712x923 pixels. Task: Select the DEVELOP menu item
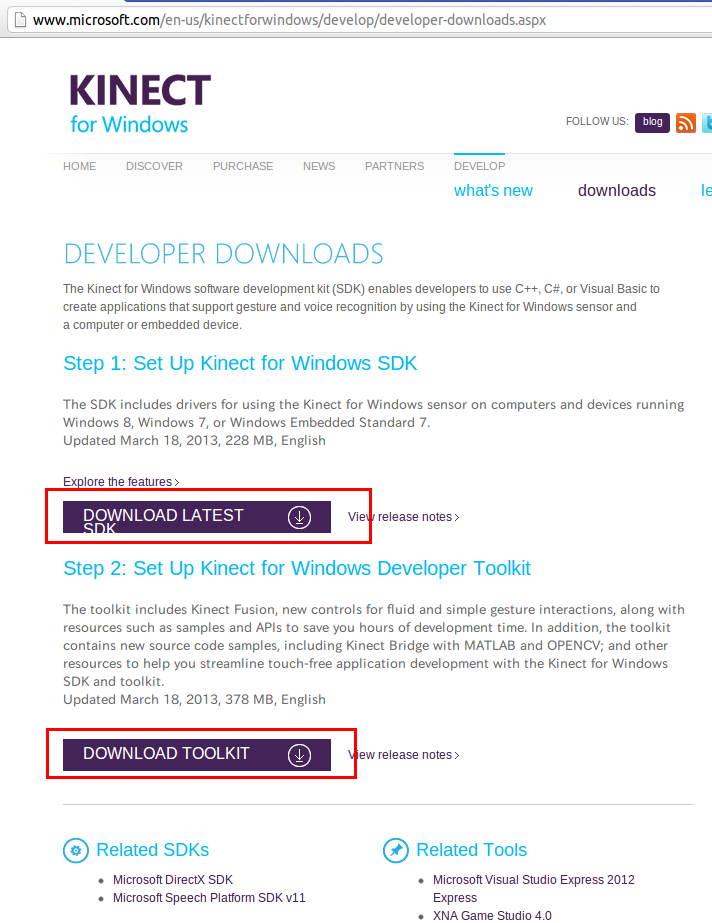tap(480, 166)
